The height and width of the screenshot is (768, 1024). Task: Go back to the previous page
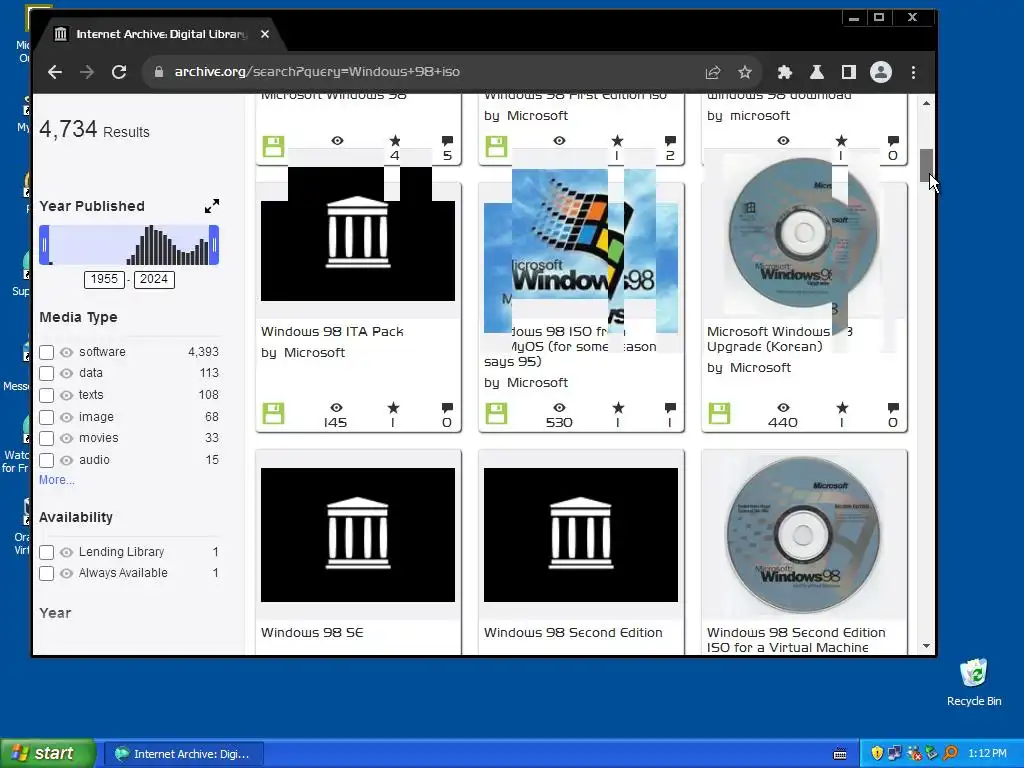(55, 72)
